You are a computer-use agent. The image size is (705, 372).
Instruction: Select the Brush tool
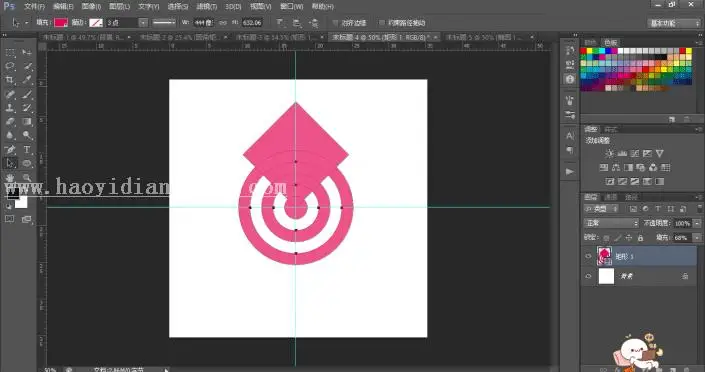point(27,94)
